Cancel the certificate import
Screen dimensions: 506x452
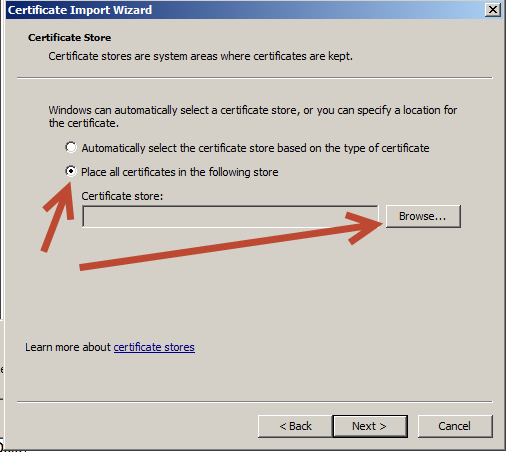tap(455, 426)
